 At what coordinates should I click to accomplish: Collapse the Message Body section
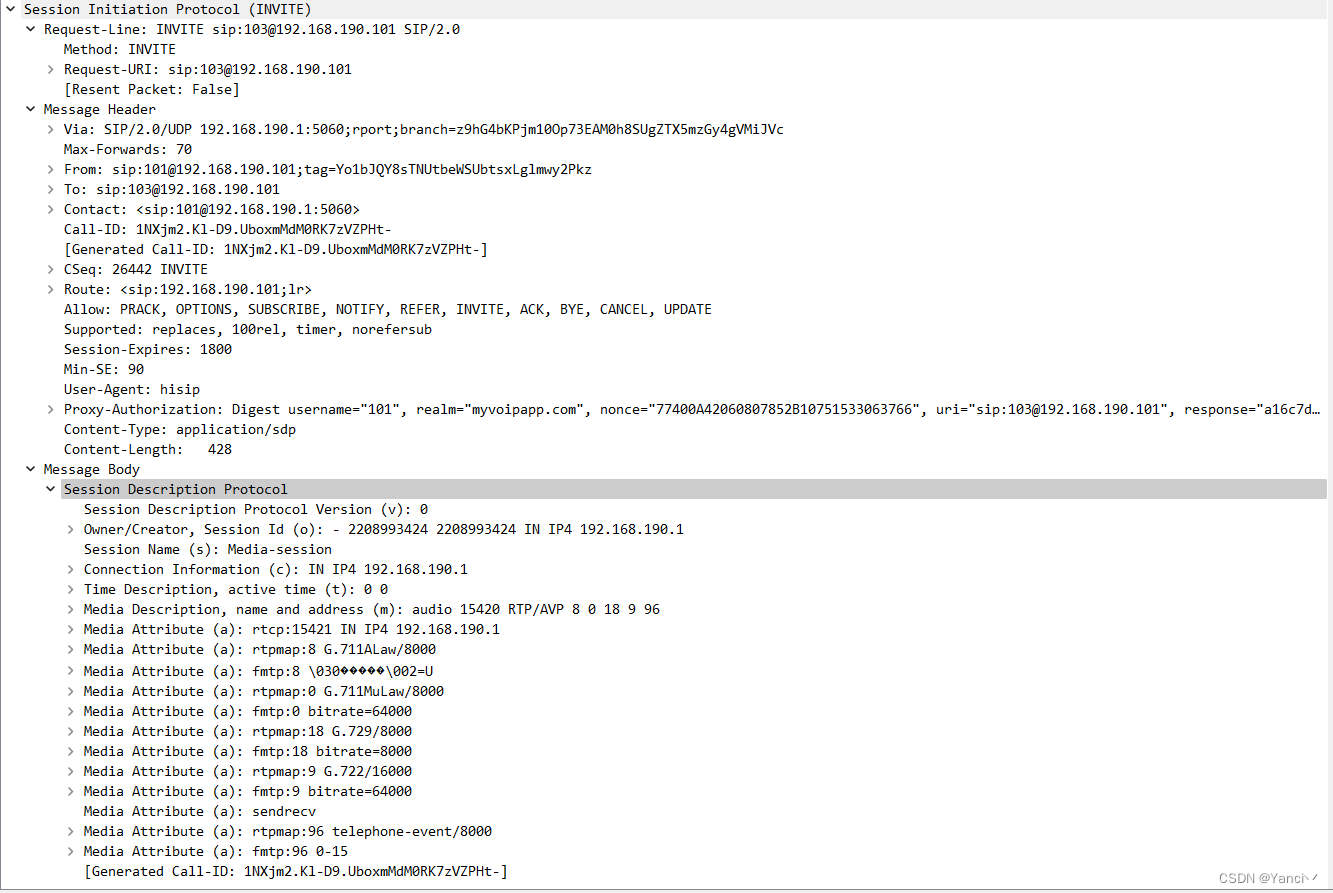29,469
